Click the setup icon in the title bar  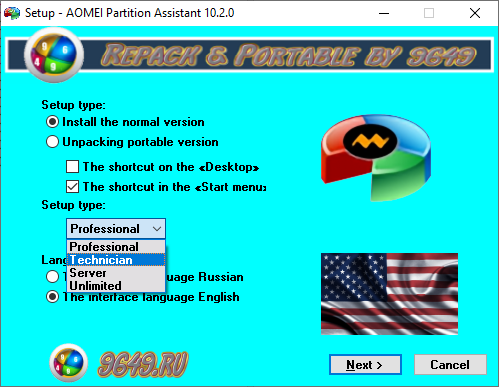point(12,13)
